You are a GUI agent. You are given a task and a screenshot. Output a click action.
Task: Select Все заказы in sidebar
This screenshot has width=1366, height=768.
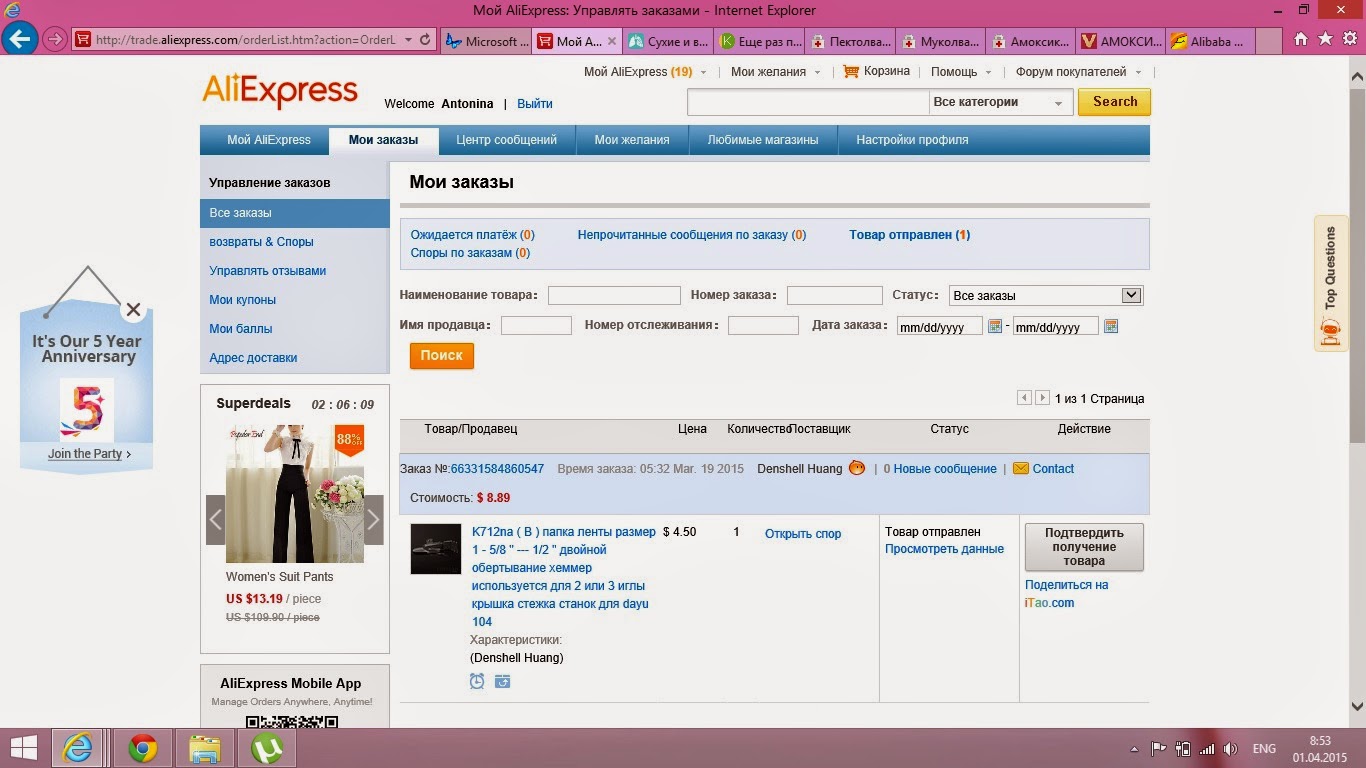(295, 213)
